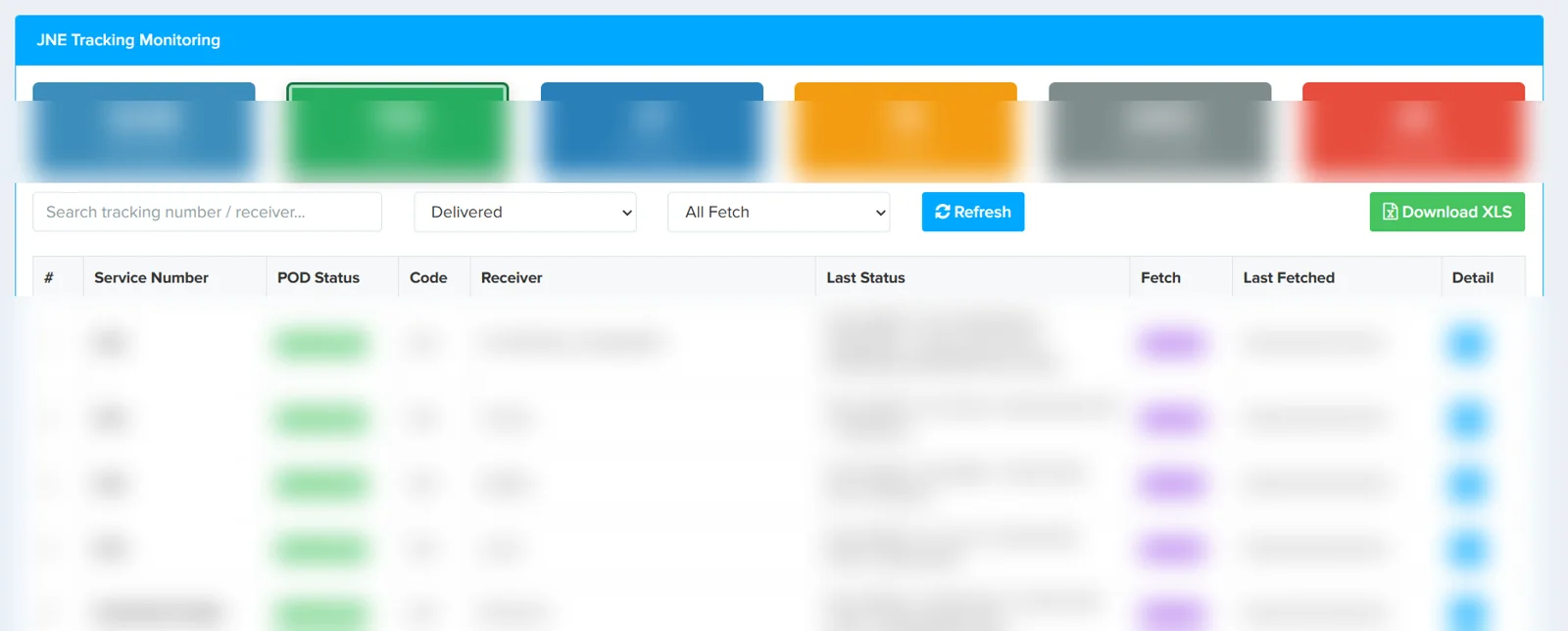This screenshot has height=631, width=1568.
Task: Click the search tracking number input field
Action: coord(207,212)
